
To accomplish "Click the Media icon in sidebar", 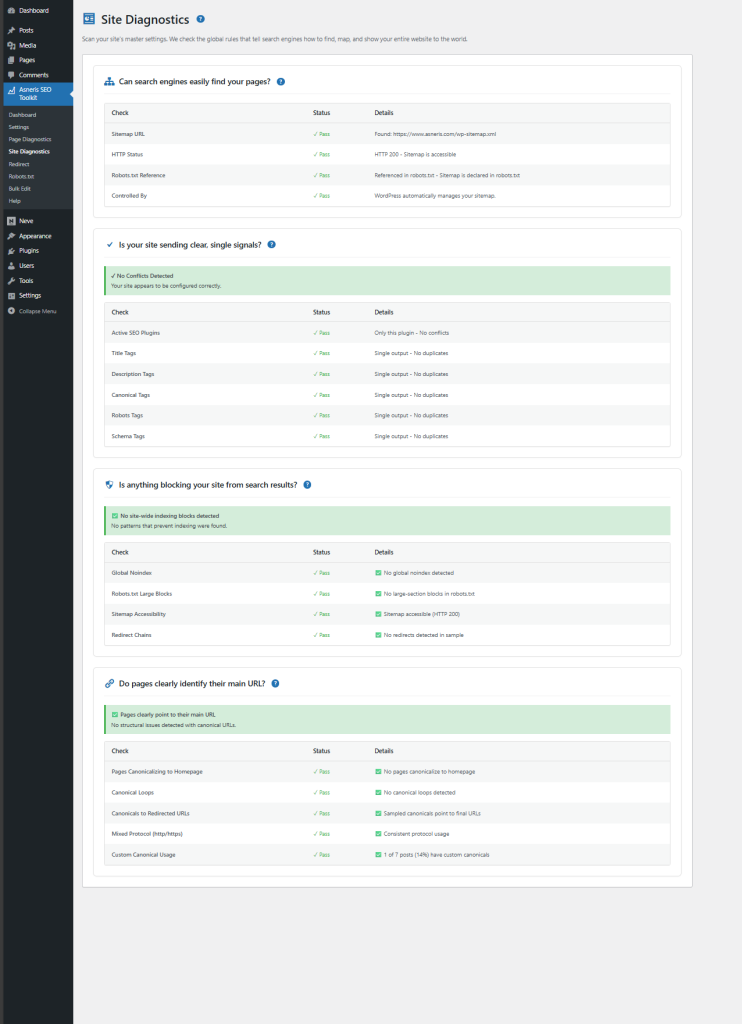I will tap(11, 46).
